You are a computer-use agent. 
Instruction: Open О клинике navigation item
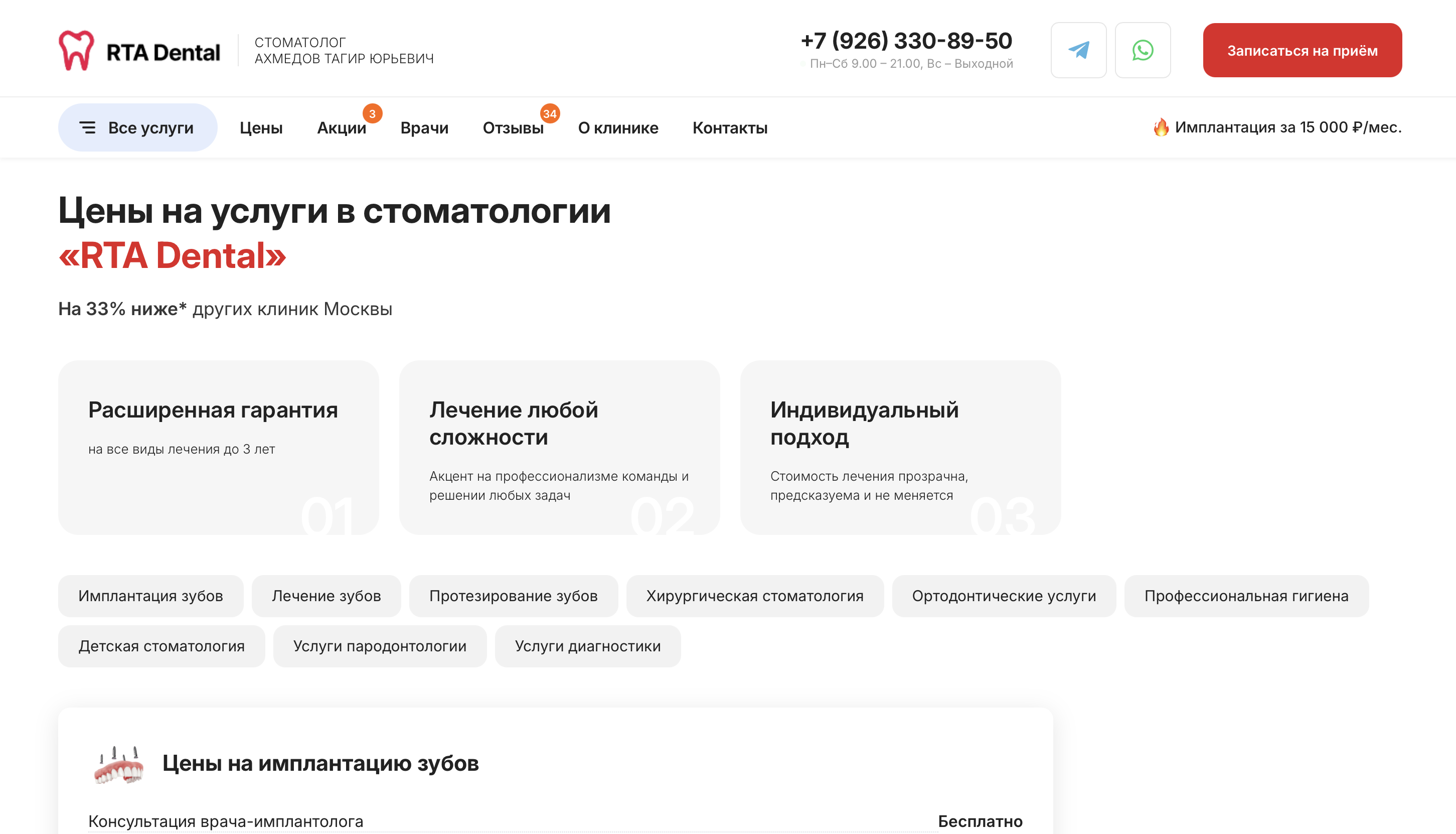pos(618,128)
